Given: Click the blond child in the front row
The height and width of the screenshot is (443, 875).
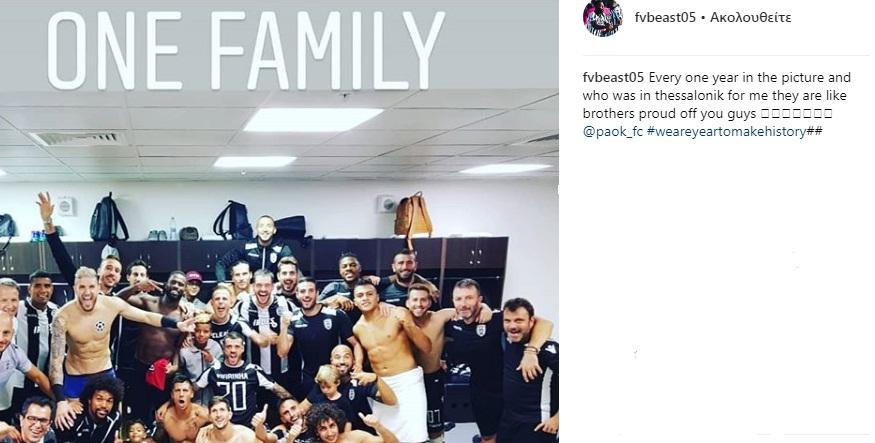Looking at the screenshot, I should (330, 391).
